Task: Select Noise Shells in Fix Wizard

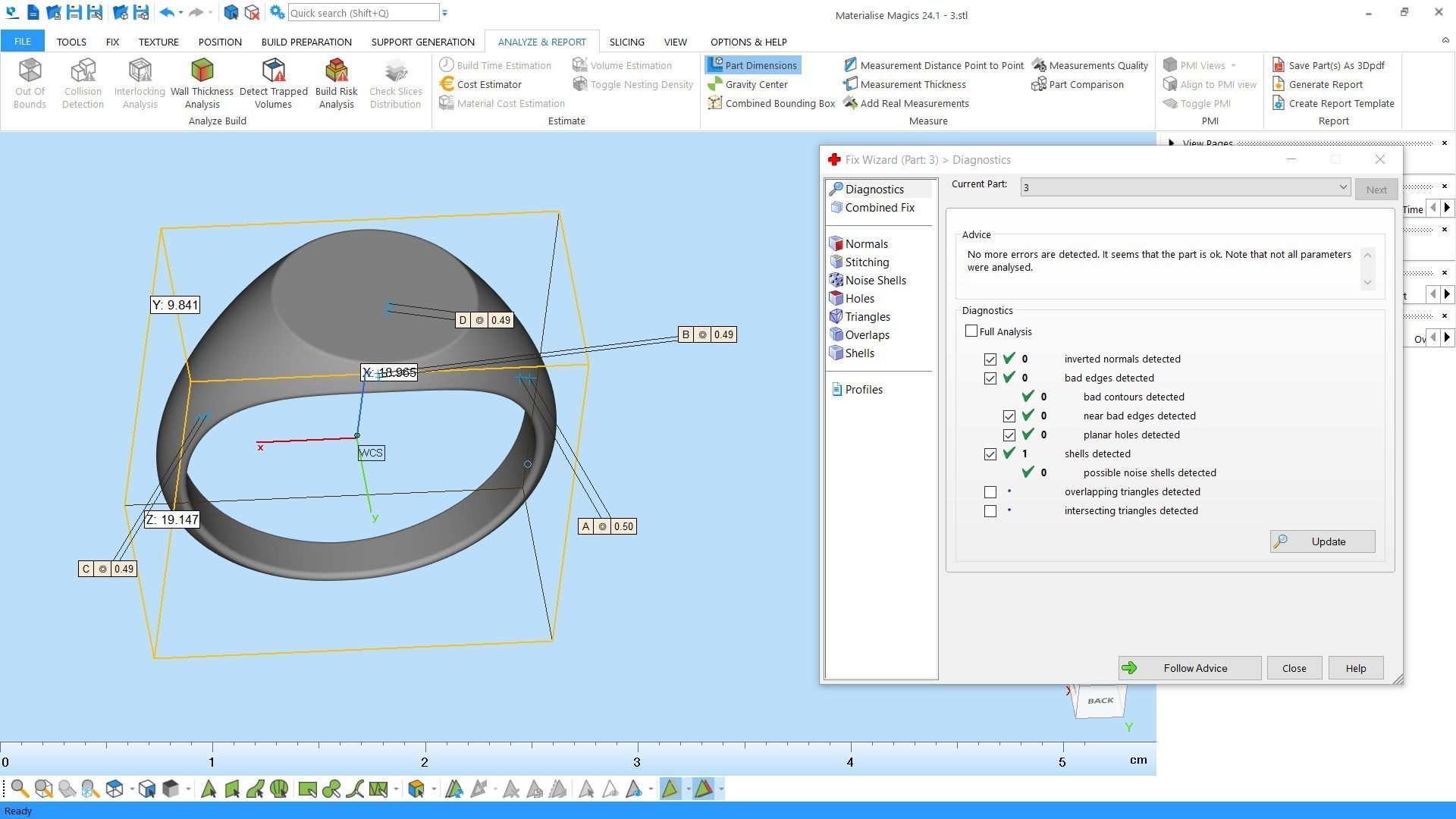Action: pos(875,281)
